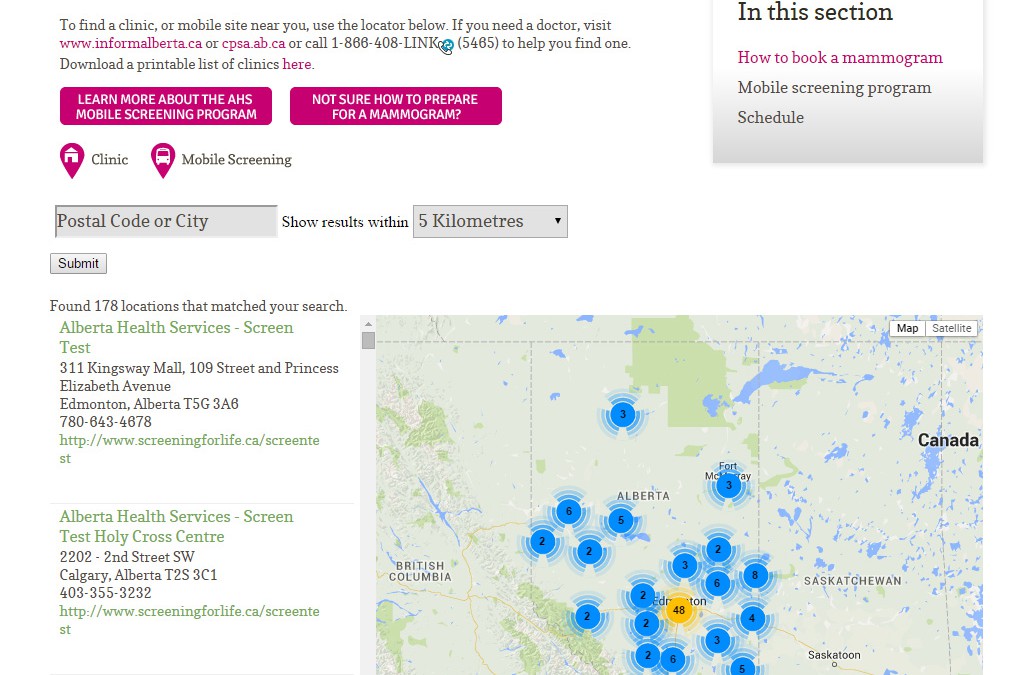Image resolution: width=1021 pixels, height=675 pixels.
Task: Open the 5 cluster beside the ALBERTA label
Action: [621, 520]
